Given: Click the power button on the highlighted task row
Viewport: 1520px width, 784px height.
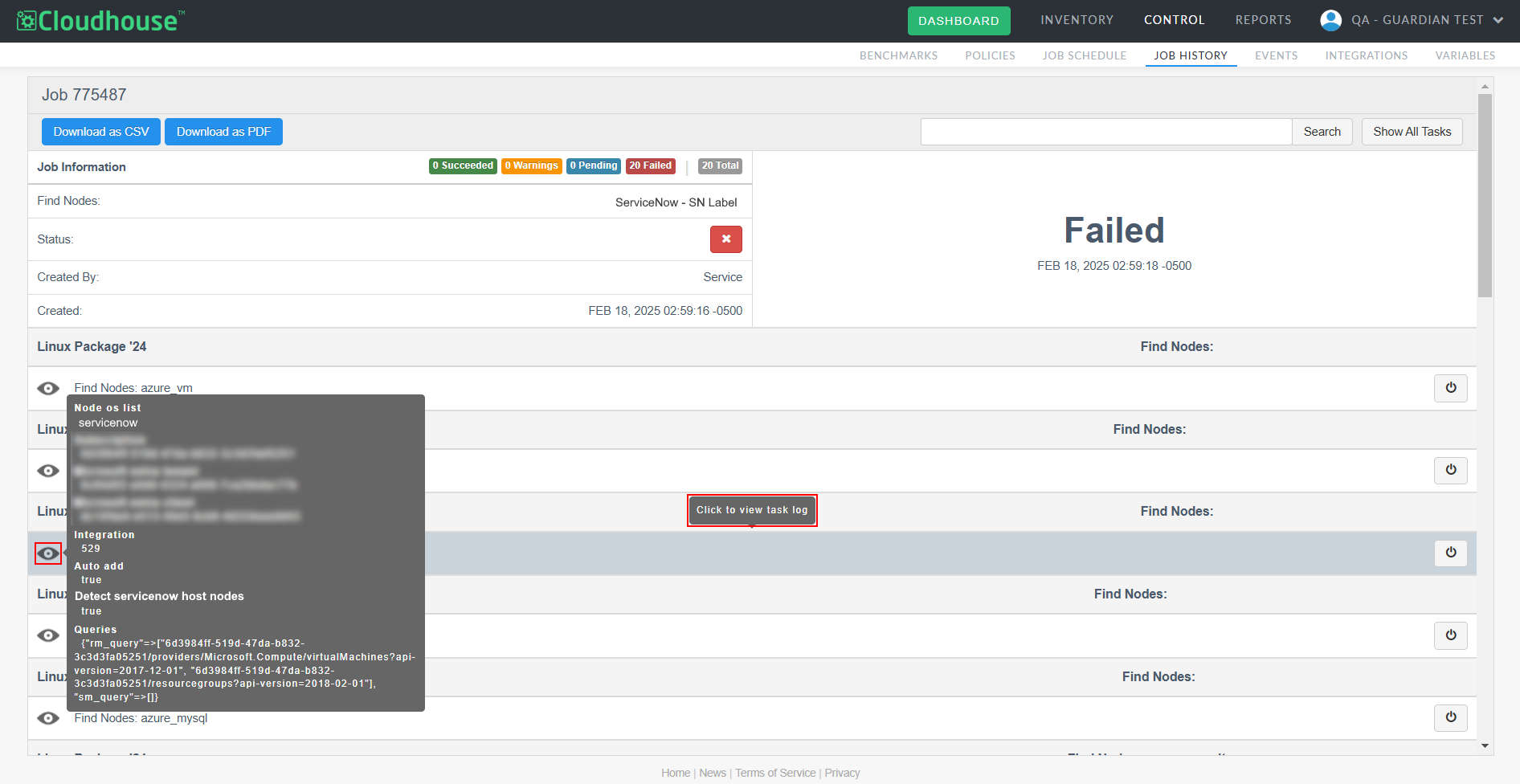Looking at the screenshot, I should point(1450,553).
